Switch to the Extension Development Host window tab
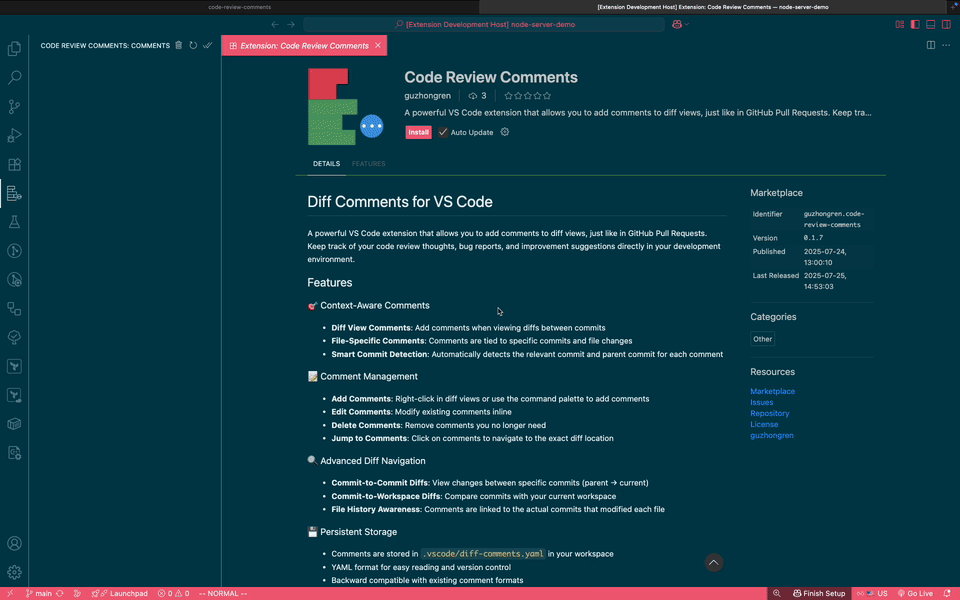The width and height of the screenshot is (960, 600). (x=713, y=7)
